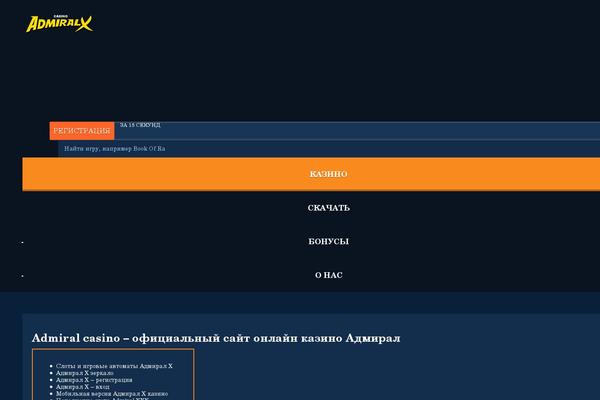
Task: Click the 'Admiral casino – официальный сайт' heading
Action: [216, 338]
